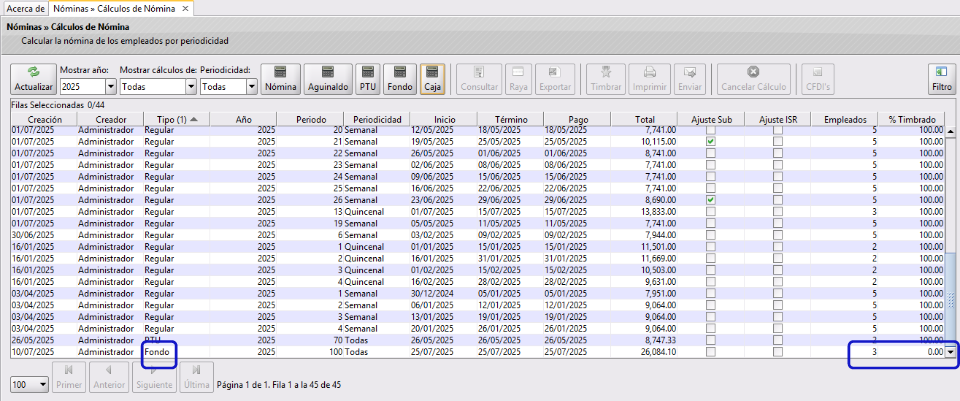Click total 13,833.00 in Quincenal row
This screenshot has height=401, width=960.
pyautogui.click(x=644, y=212)
